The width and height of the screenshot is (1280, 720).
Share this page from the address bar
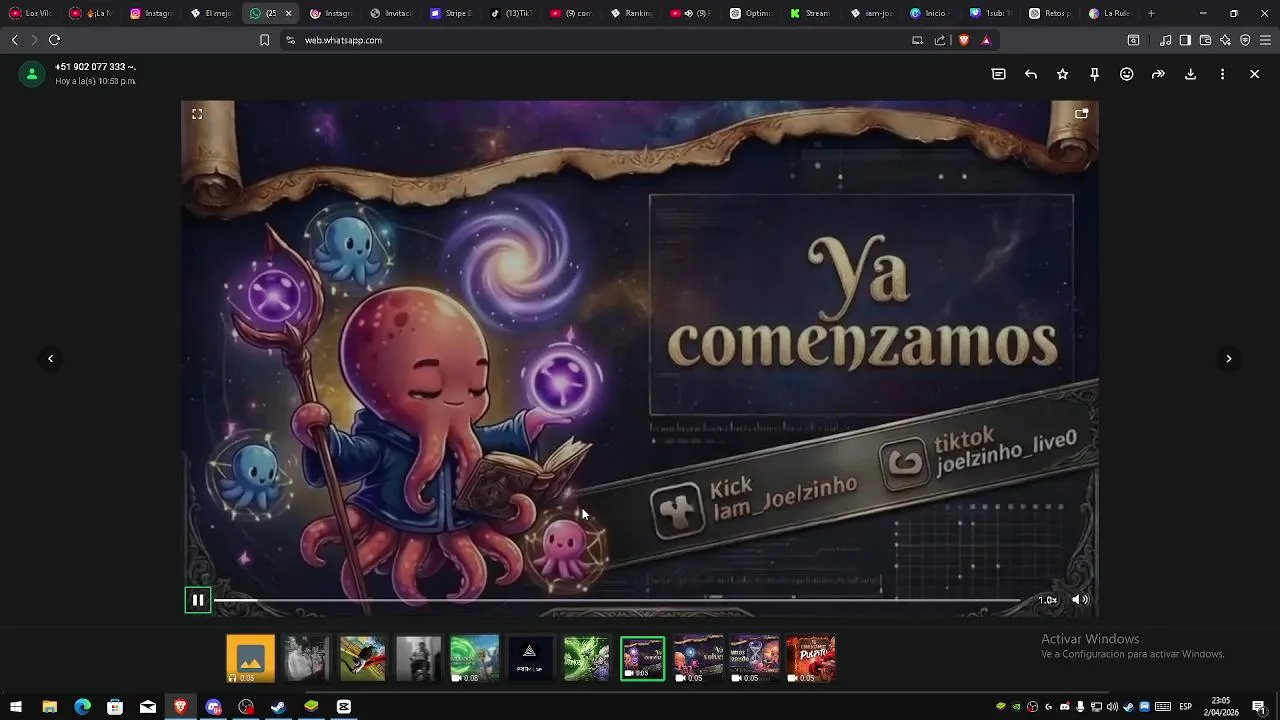click(x=940, y=40)
